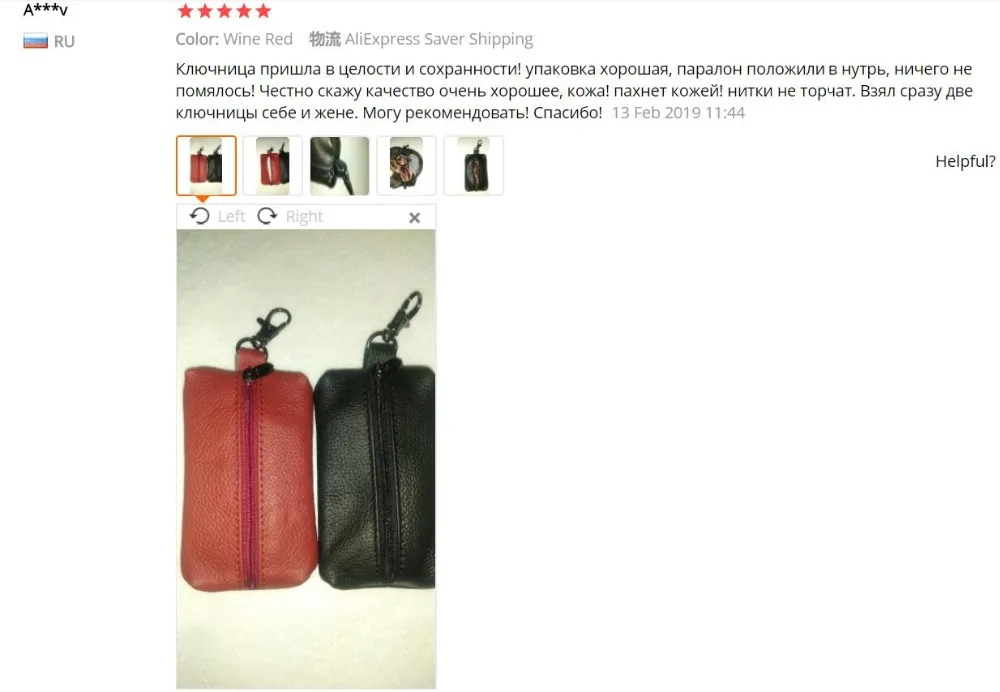This screenshot has width=1000, height=692.
Task: Rotate the photo right using the clockwise arrow
Action: tap(267, 216)
